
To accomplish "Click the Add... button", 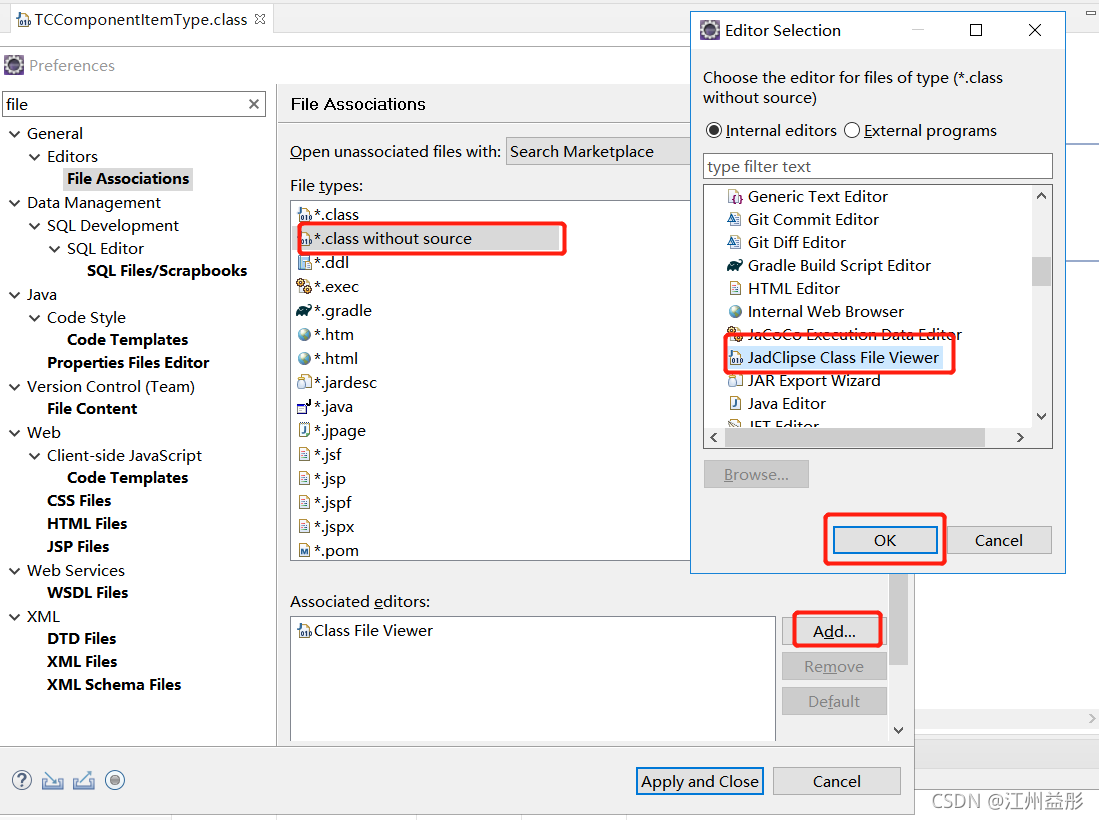I will (x=834, y=631).
